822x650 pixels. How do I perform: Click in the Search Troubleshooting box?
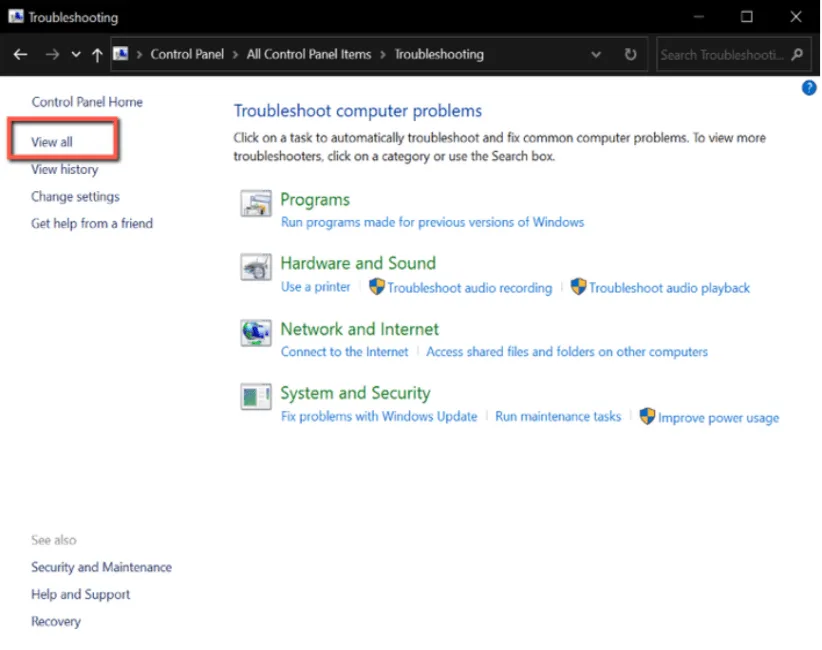(722, 55)
